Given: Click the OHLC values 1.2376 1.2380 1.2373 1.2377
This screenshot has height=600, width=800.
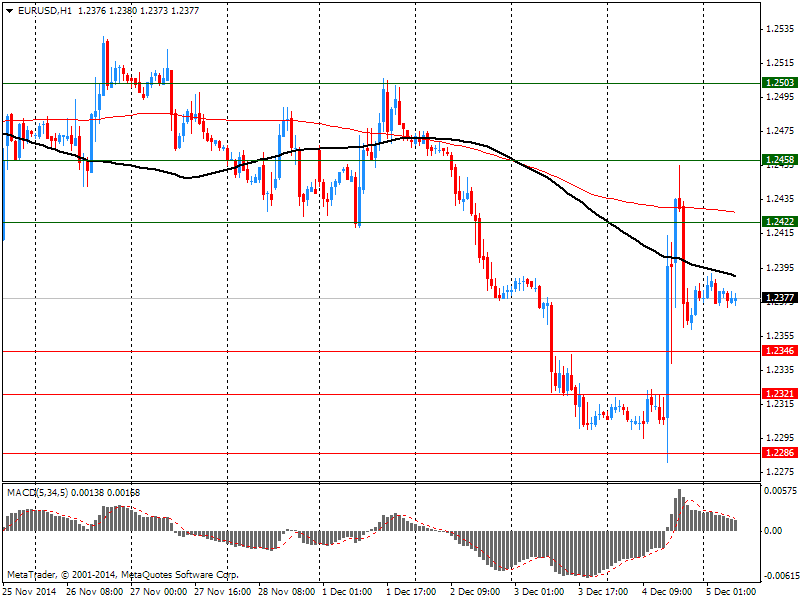Looking at the screenshot, I should (x=138, y=11).
